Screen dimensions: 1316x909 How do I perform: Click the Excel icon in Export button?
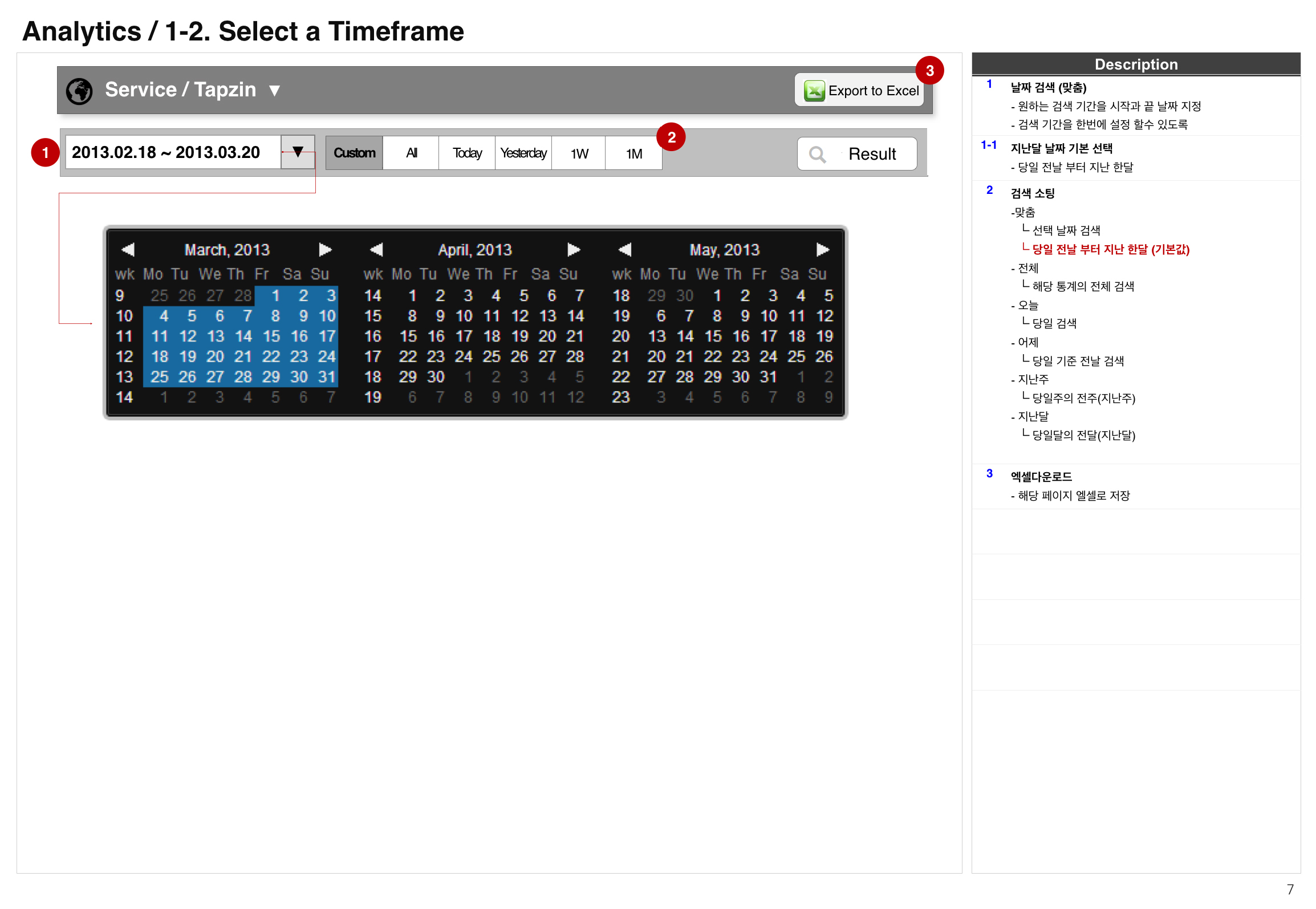click(814, 91)
